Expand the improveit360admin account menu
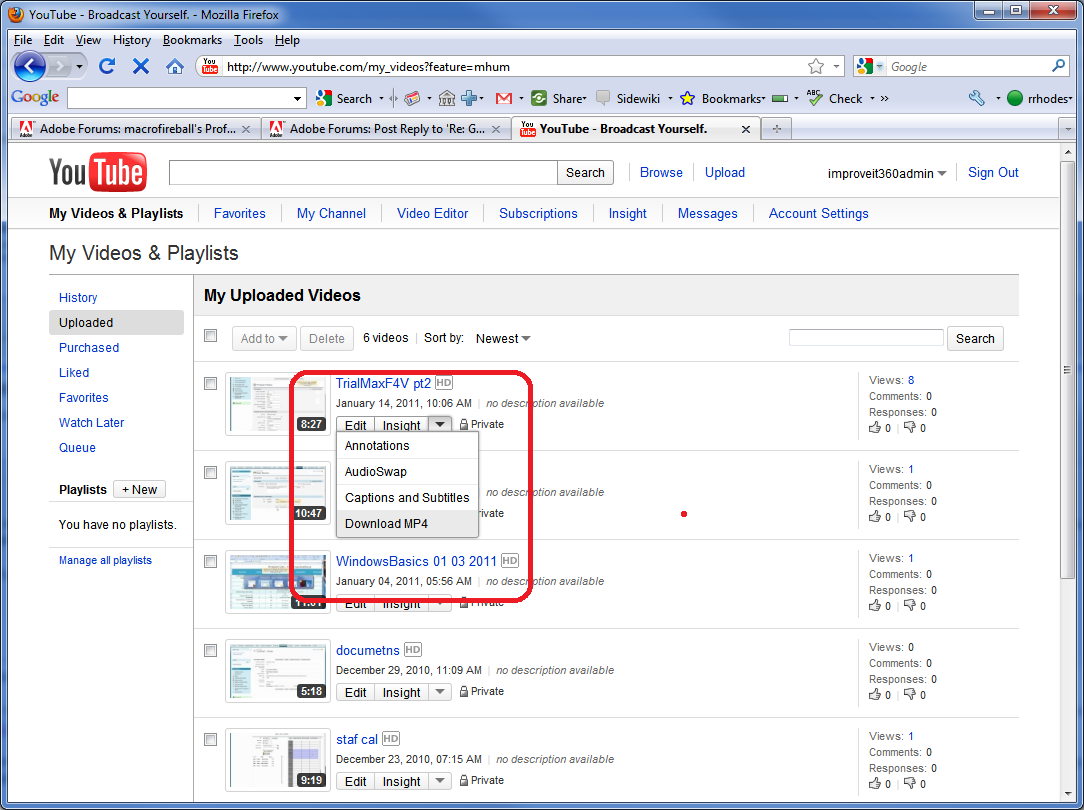 click(x=887, y=173)
